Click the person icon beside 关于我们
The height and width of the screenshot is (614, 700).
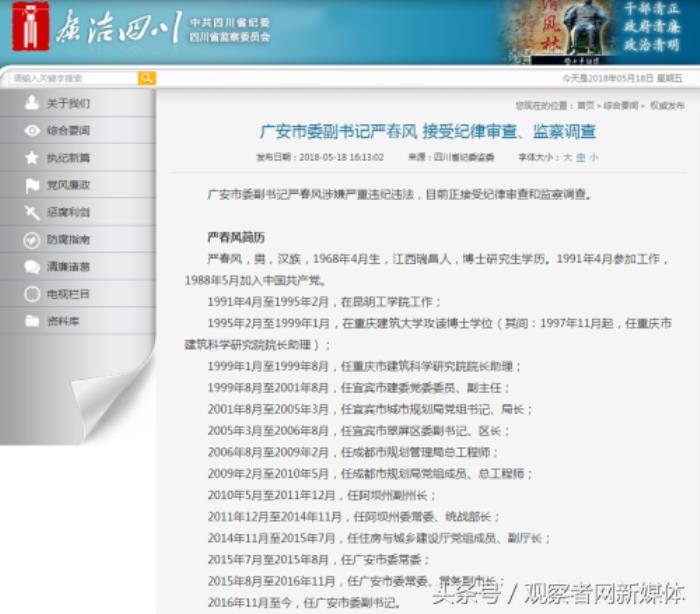pyautogui.click(x=32, y=103)
